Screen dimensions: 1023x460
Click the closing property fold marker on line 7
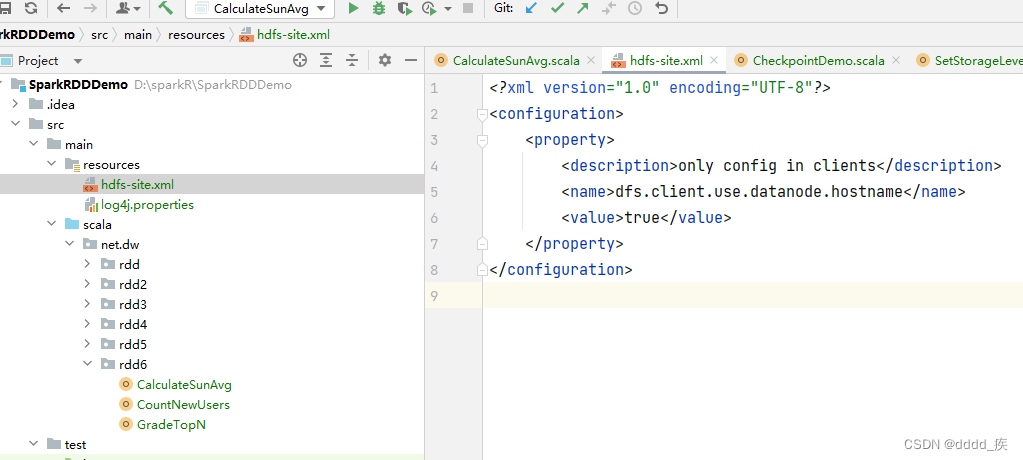coord(482,244)
